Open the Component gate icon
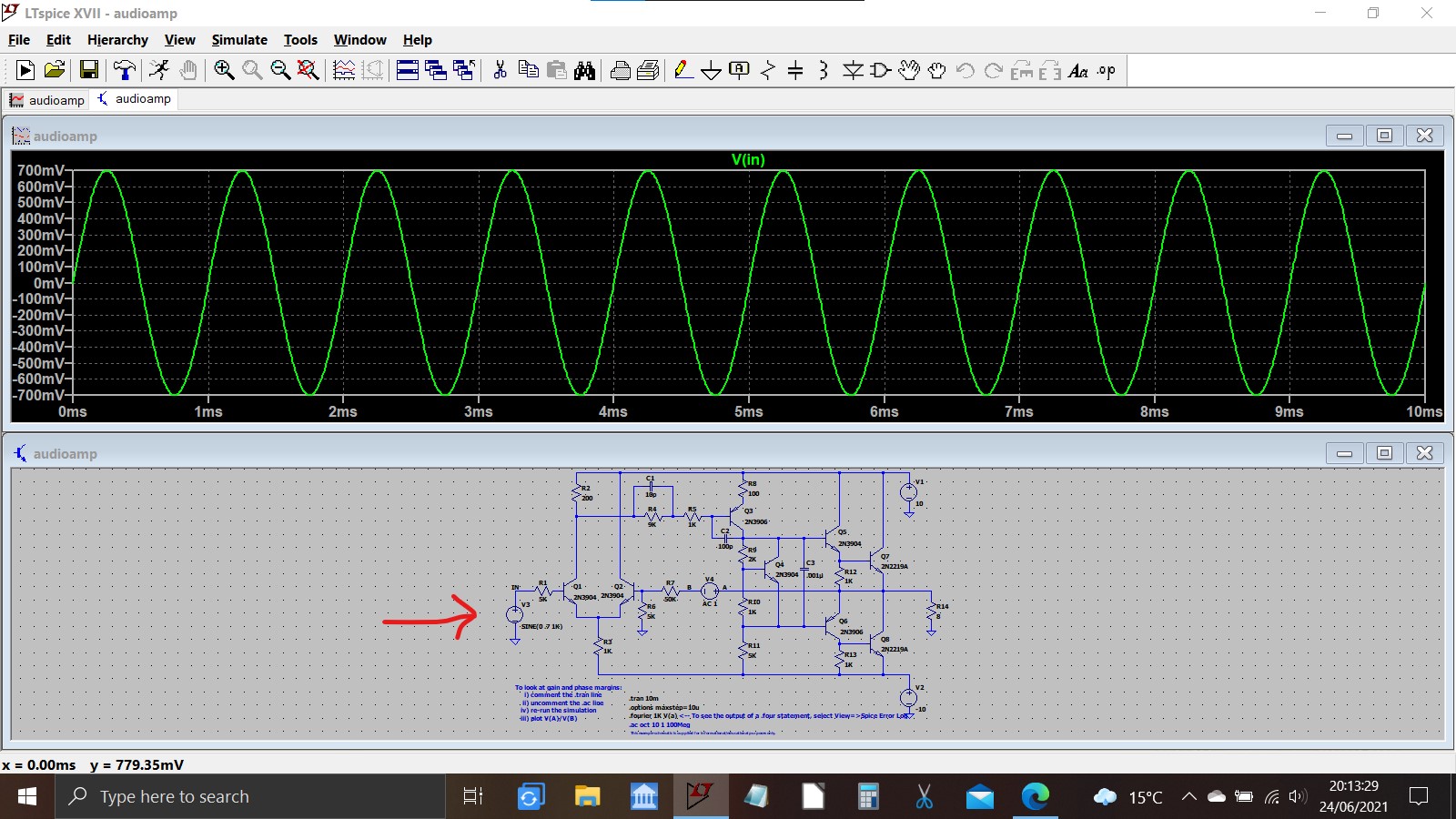Screen dimensions: 1456x819 pos(881,70)
